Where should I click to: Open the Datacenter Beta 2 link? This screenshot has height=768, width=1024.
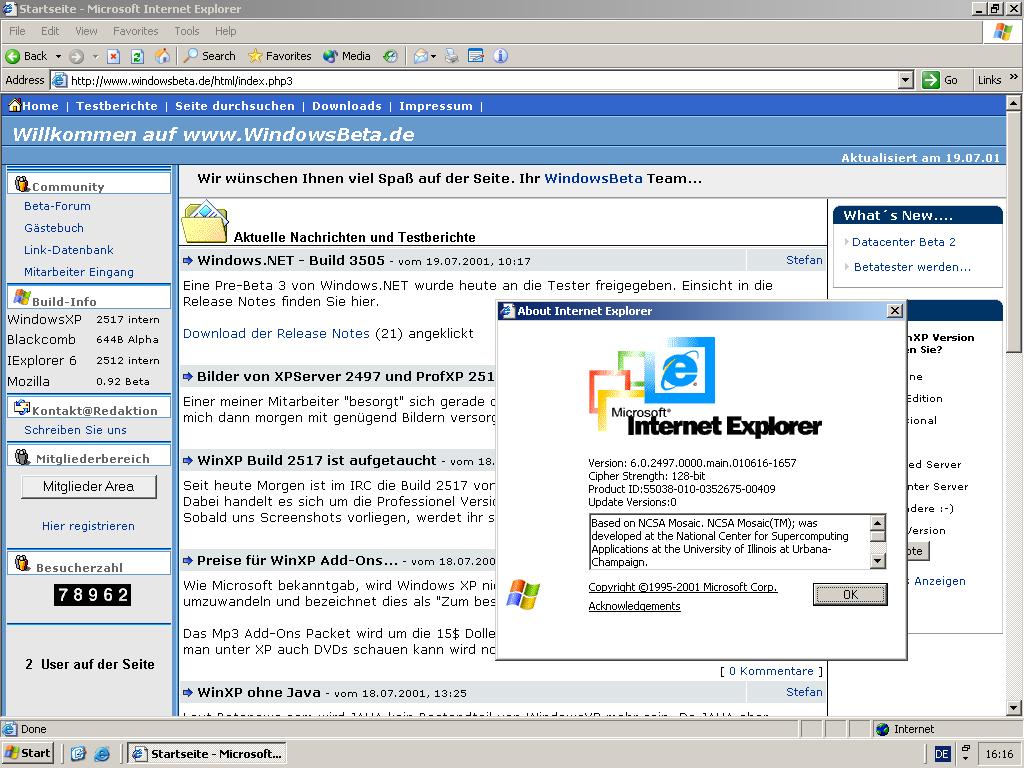pyautogui.click(x=904, y=242)
